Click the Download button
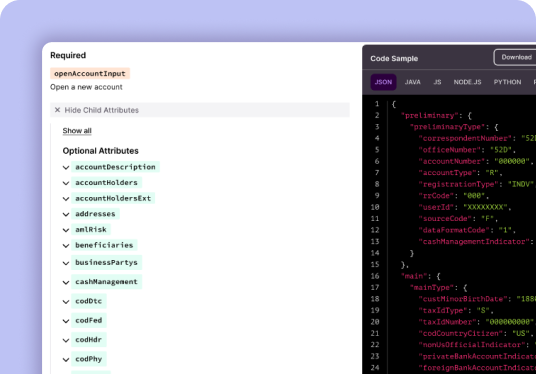 (515, 57)
